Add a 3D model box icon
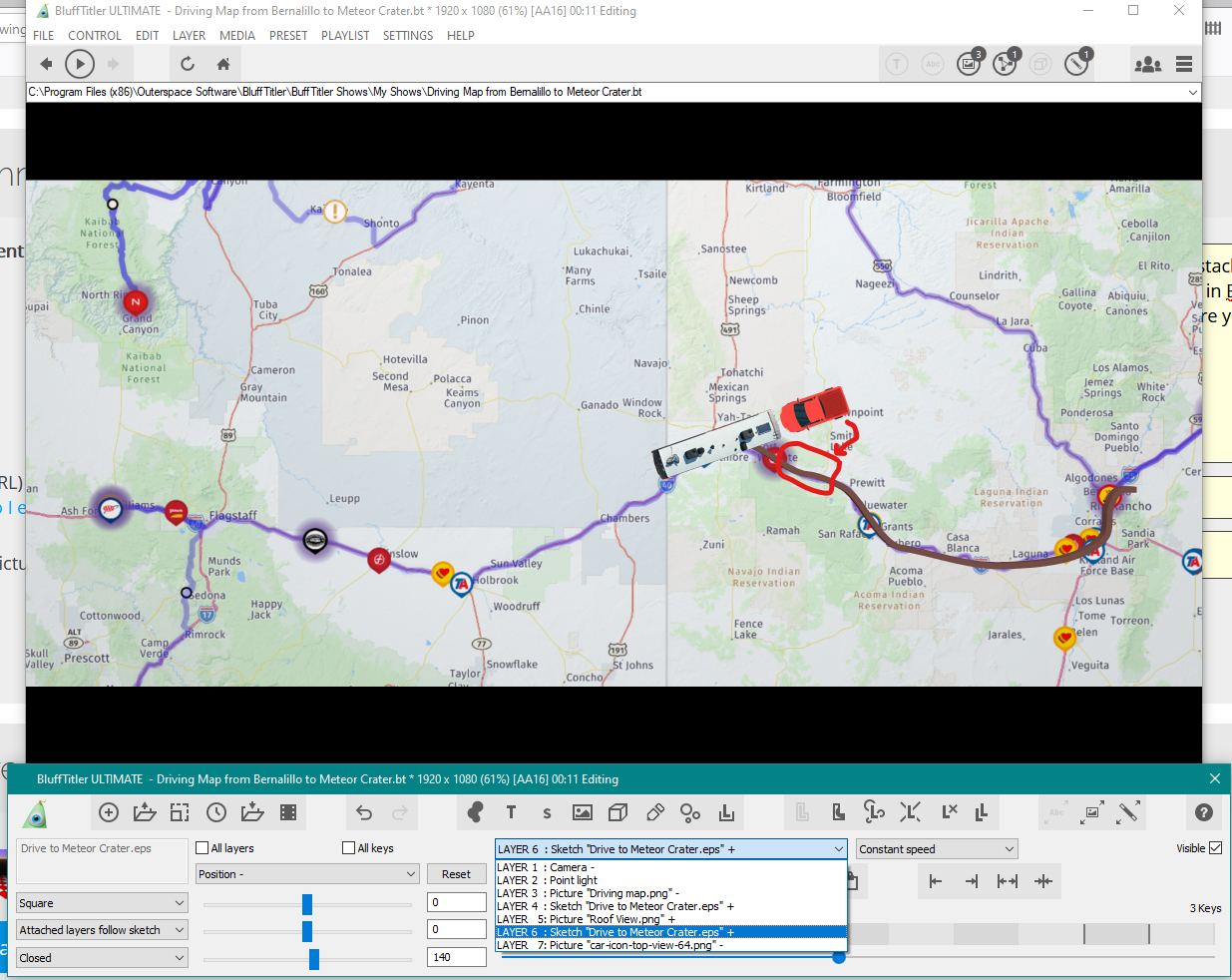The image size is (1232, 980). click(x=618, y=812)
